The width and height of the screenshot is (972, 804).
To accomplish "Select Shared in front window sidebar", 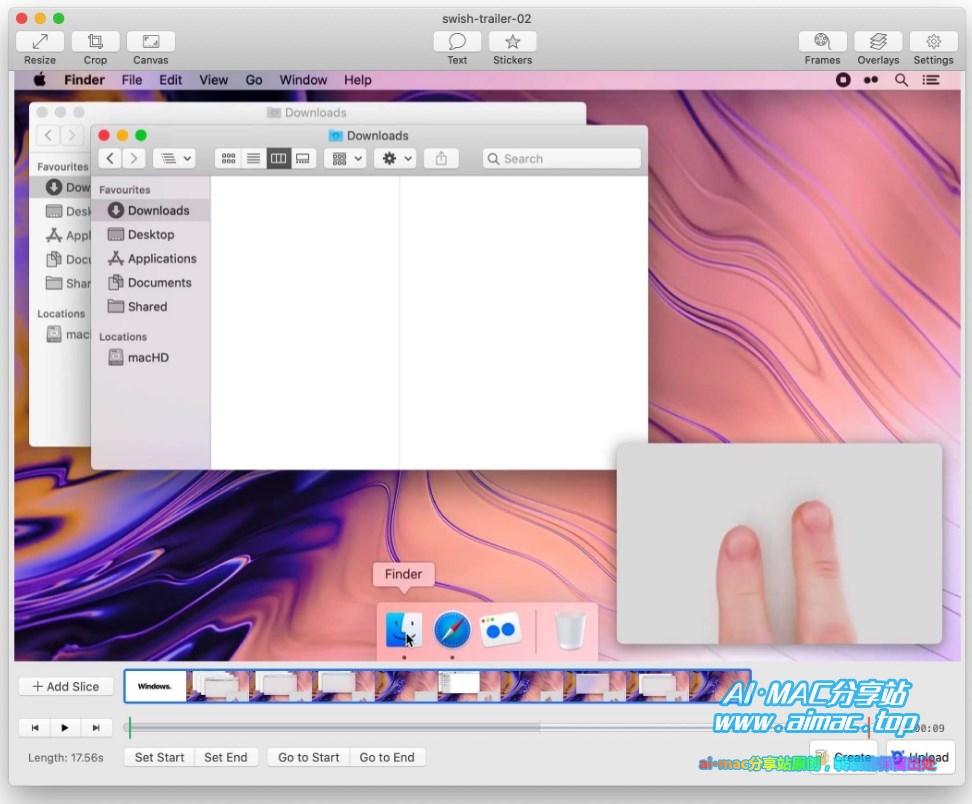I will pyautogui.click(x=149, y=306).
